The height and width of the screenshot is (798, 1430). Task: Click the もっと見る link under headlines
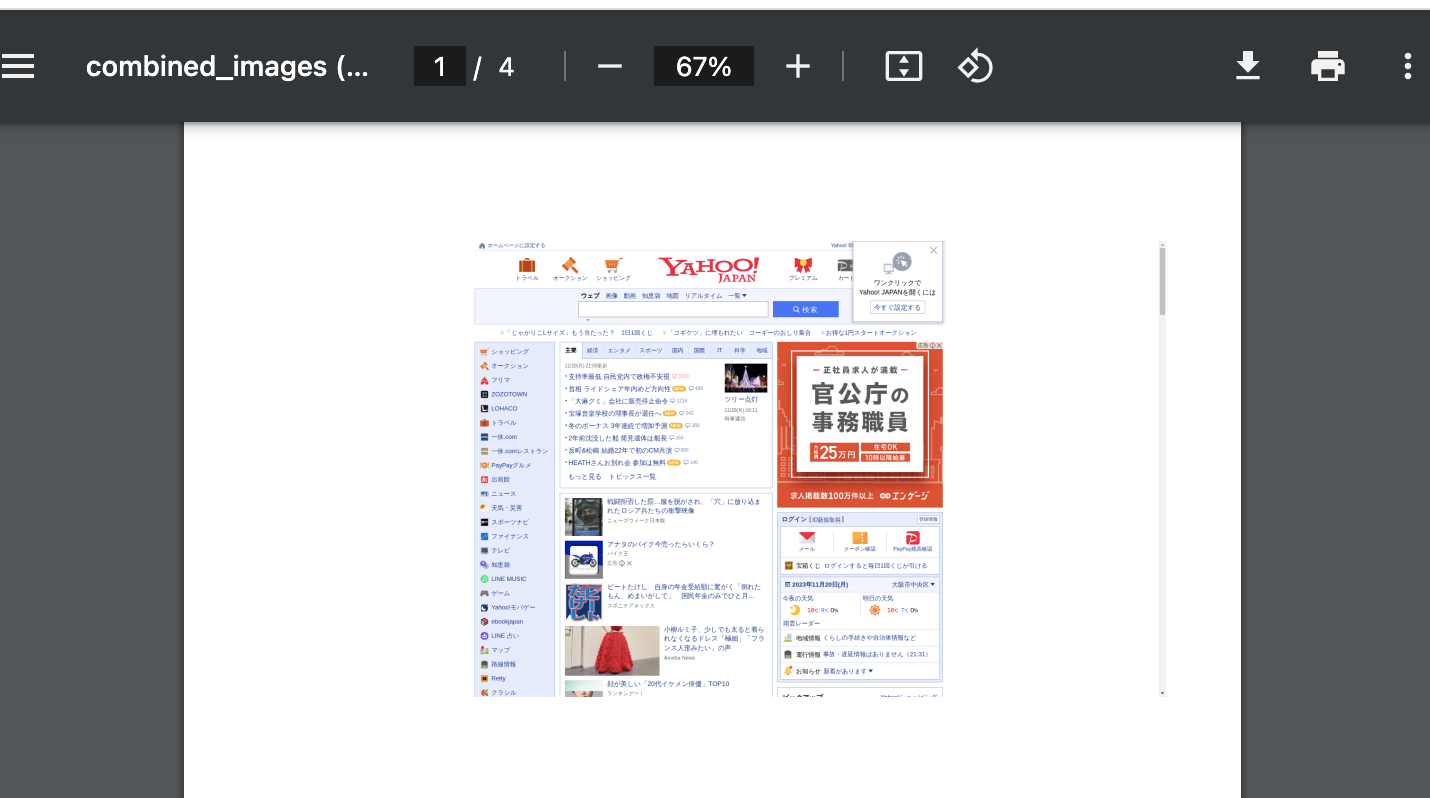tap(585, 477)
